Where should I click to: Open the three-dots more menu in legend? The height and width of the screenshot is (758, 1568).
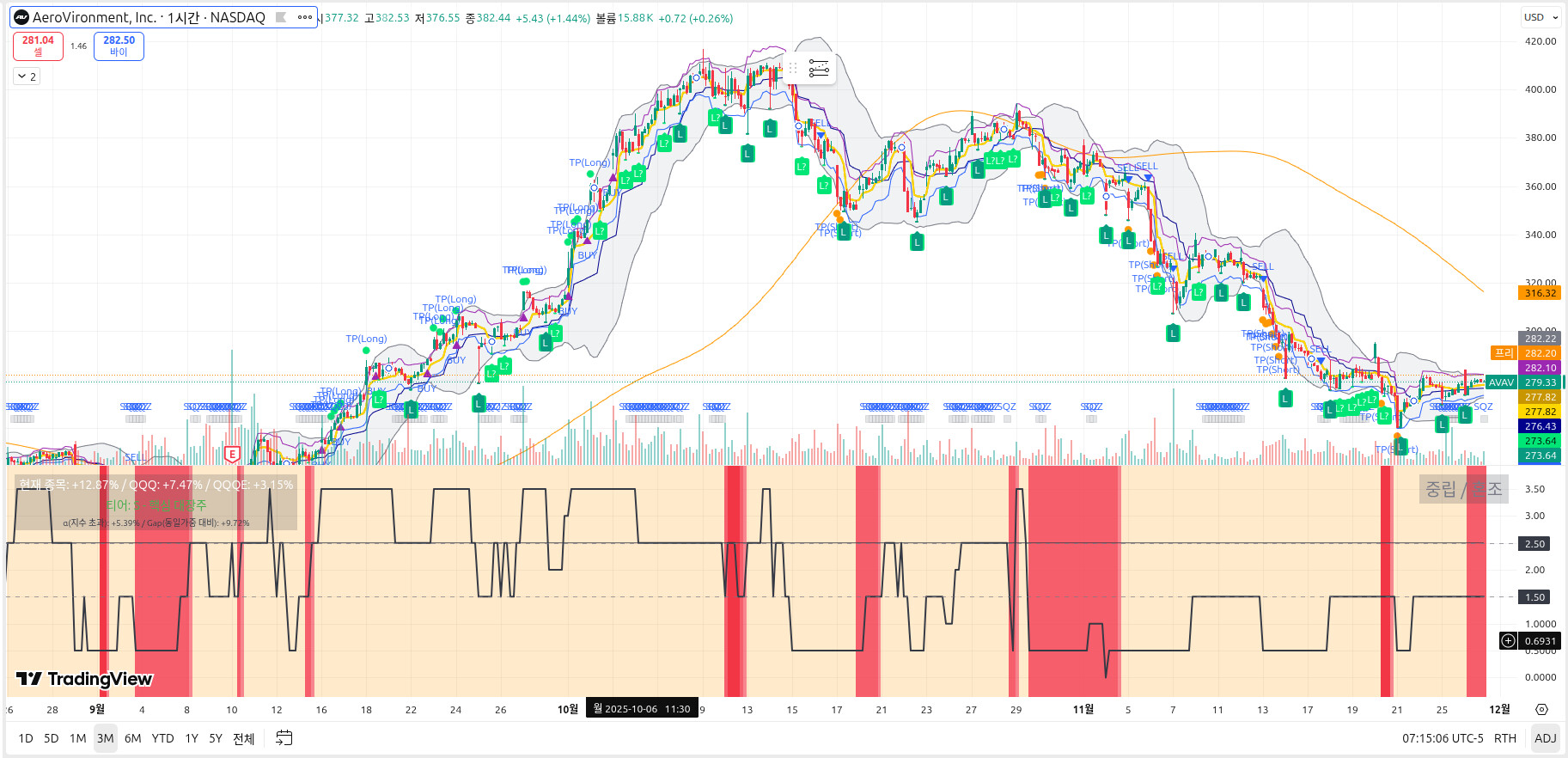pos(305,17)
